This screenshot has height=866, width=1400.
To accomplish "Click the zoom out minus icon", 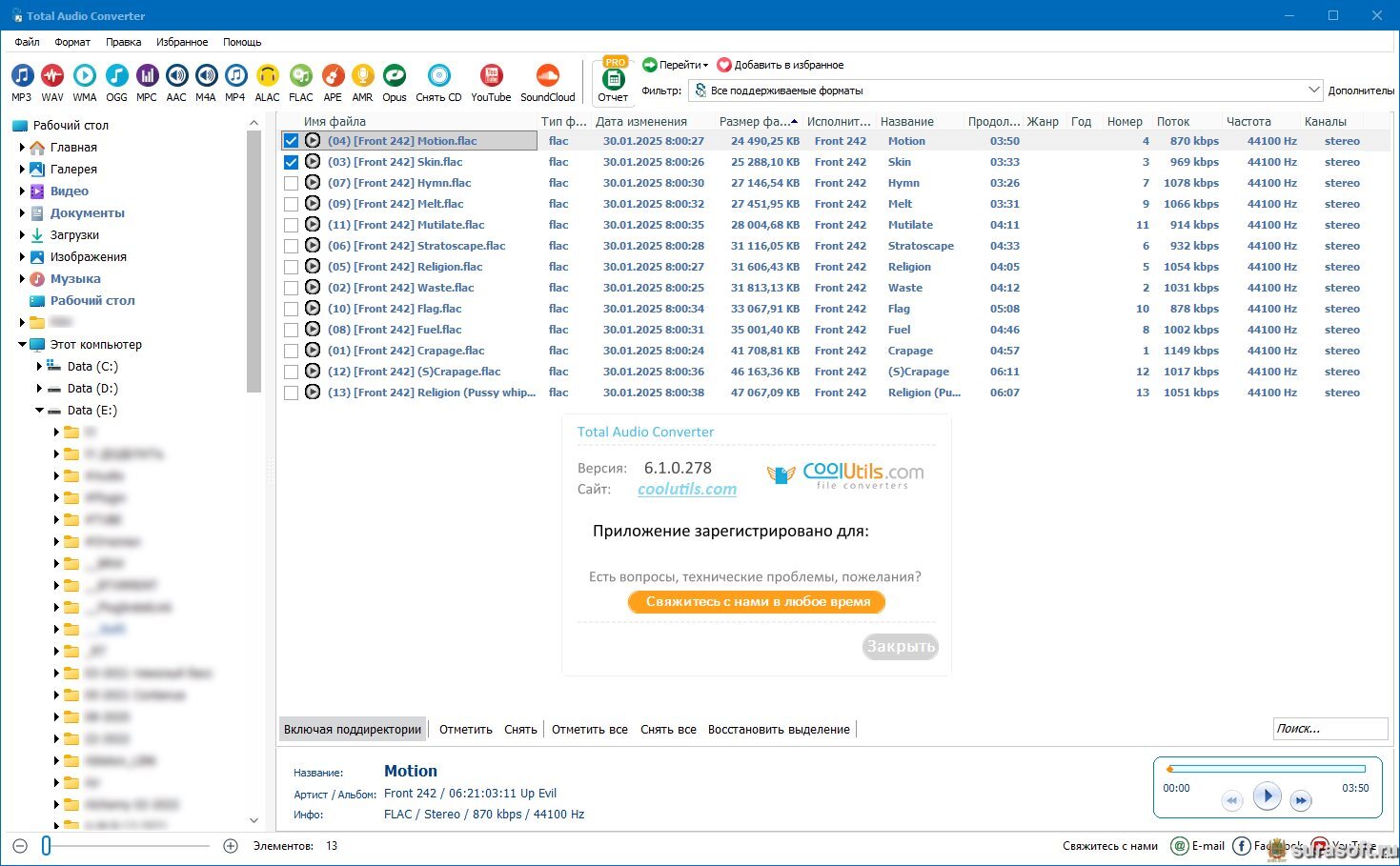I will 20,846.
